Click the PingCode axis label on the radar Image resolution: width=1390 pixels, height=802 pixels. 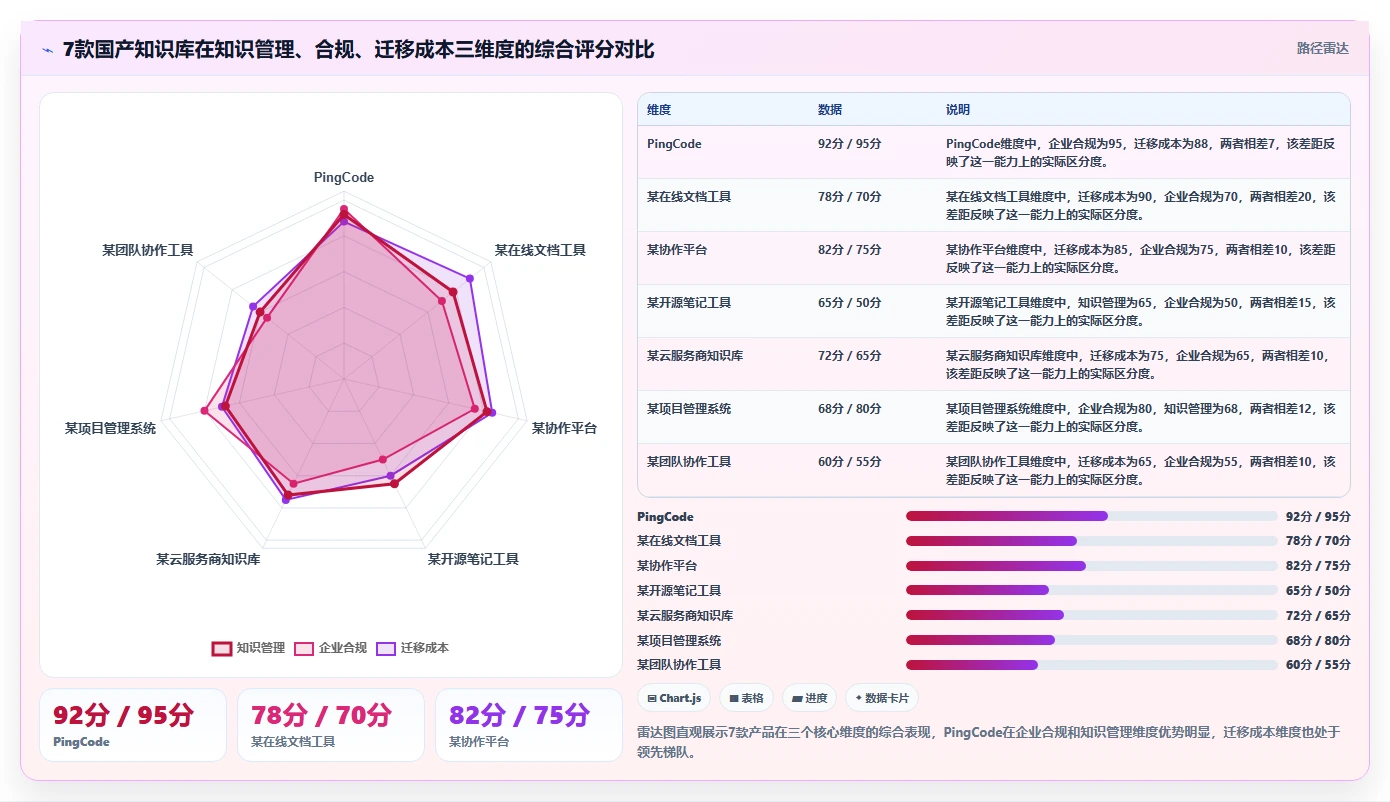[x=344, y=177]
